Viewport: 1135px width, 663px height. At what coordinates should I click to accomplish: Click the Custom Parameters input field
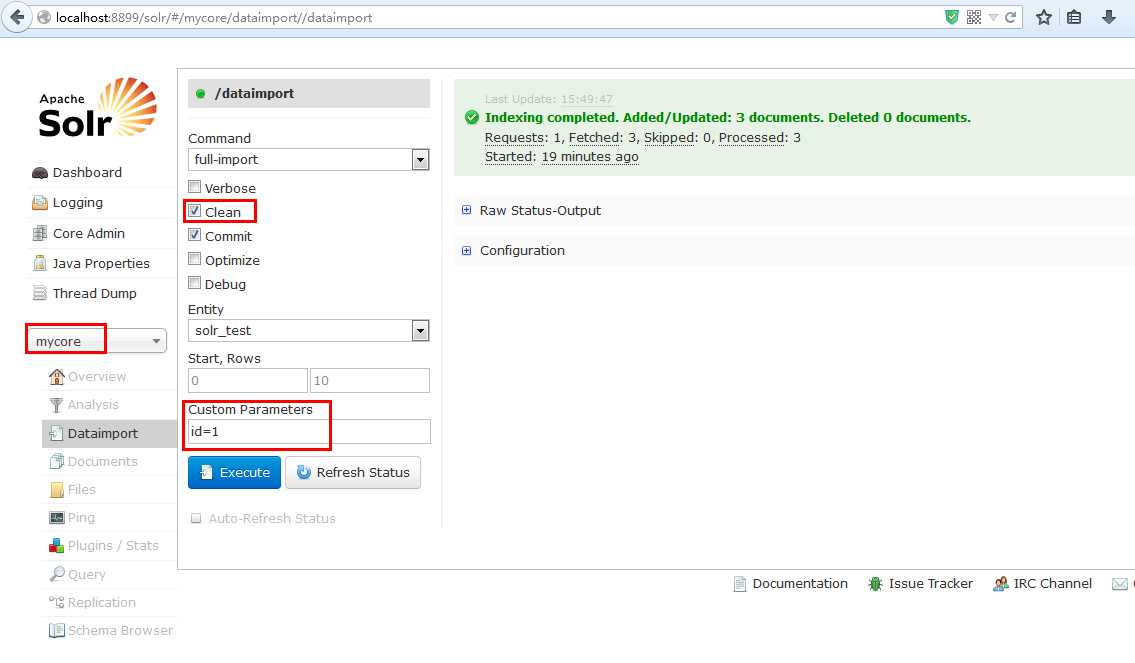[x=309, y=431]
